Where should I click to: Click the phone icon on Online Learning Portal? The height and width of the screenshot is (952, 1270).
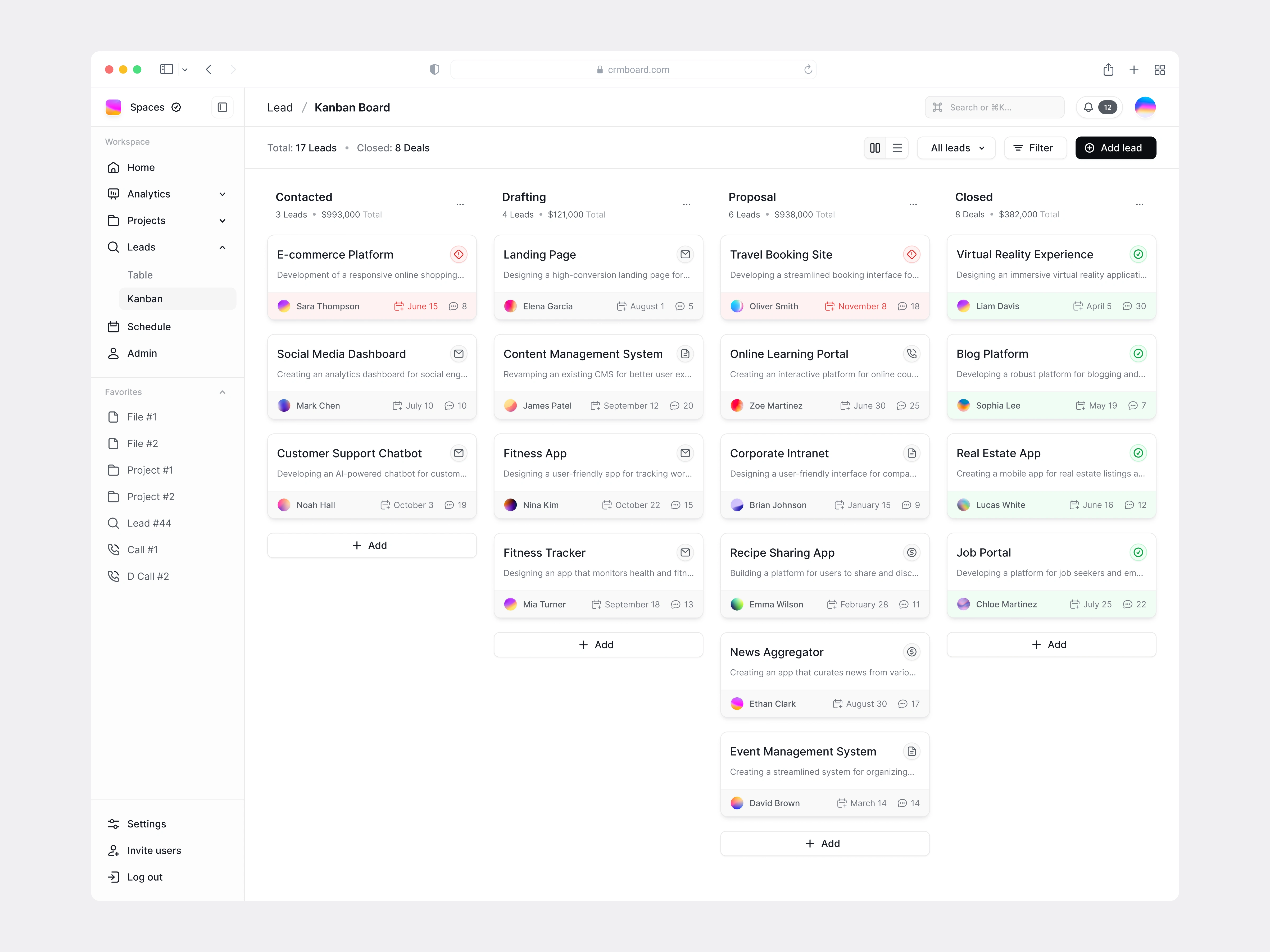point(911,354)
